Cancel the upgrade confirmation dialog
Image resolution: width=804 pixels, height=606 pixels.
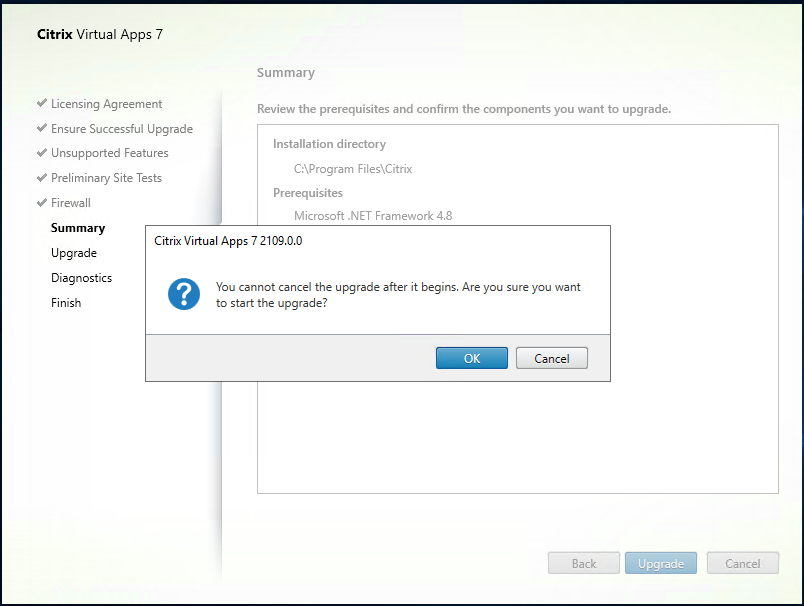552,358
